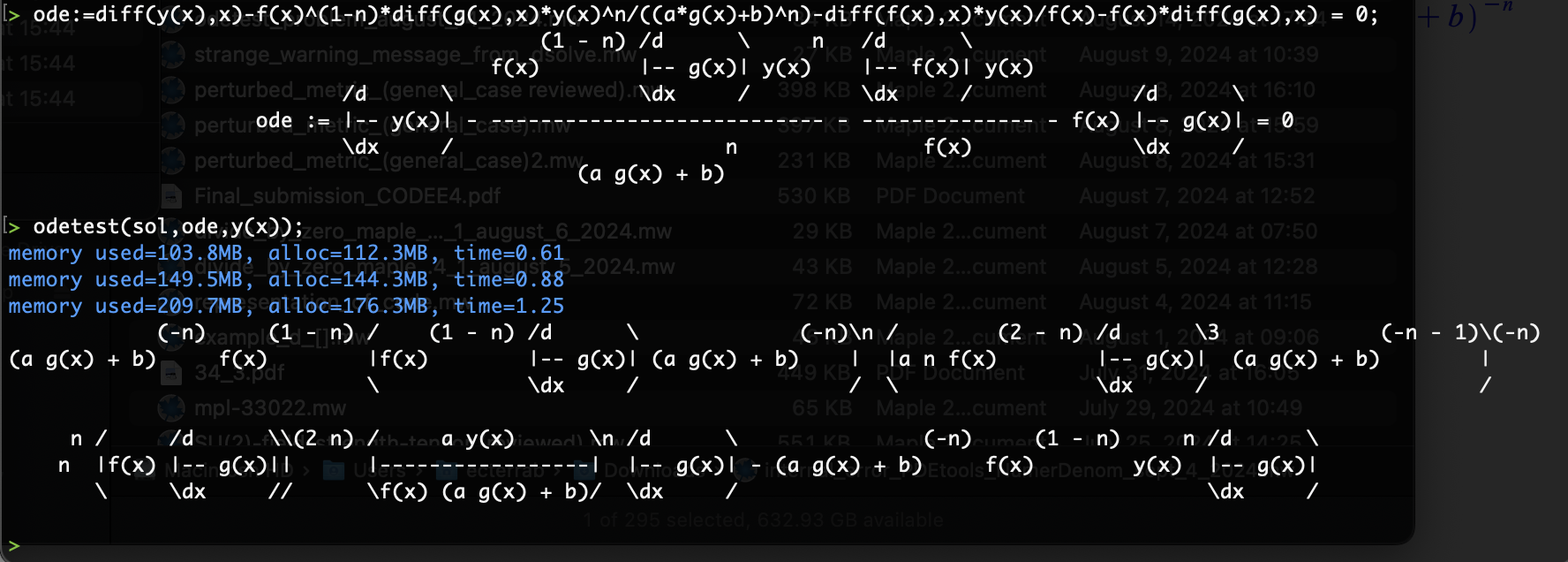Click the Maple icon beside mpl-33022.mw
Viewport: 1568px width, 562px height.
click(x=171, y=408)
